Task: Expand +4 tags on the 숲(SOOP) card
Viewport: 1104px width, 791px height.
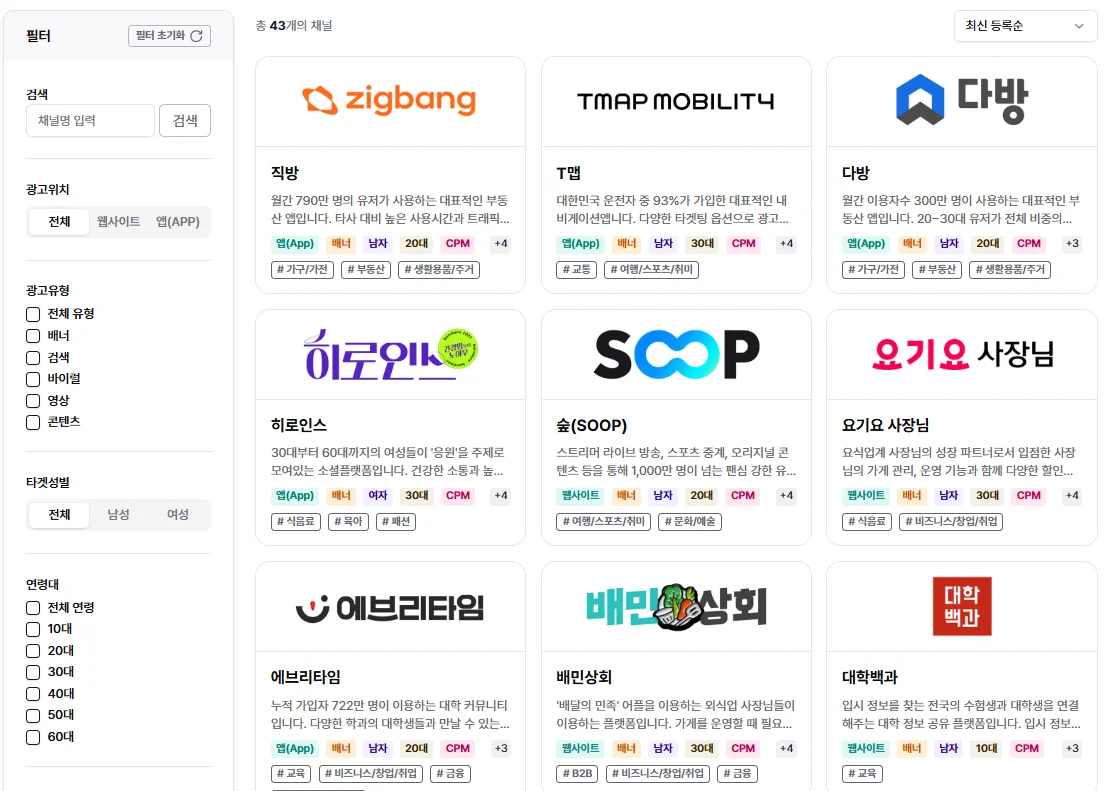Action: [786, 496]
